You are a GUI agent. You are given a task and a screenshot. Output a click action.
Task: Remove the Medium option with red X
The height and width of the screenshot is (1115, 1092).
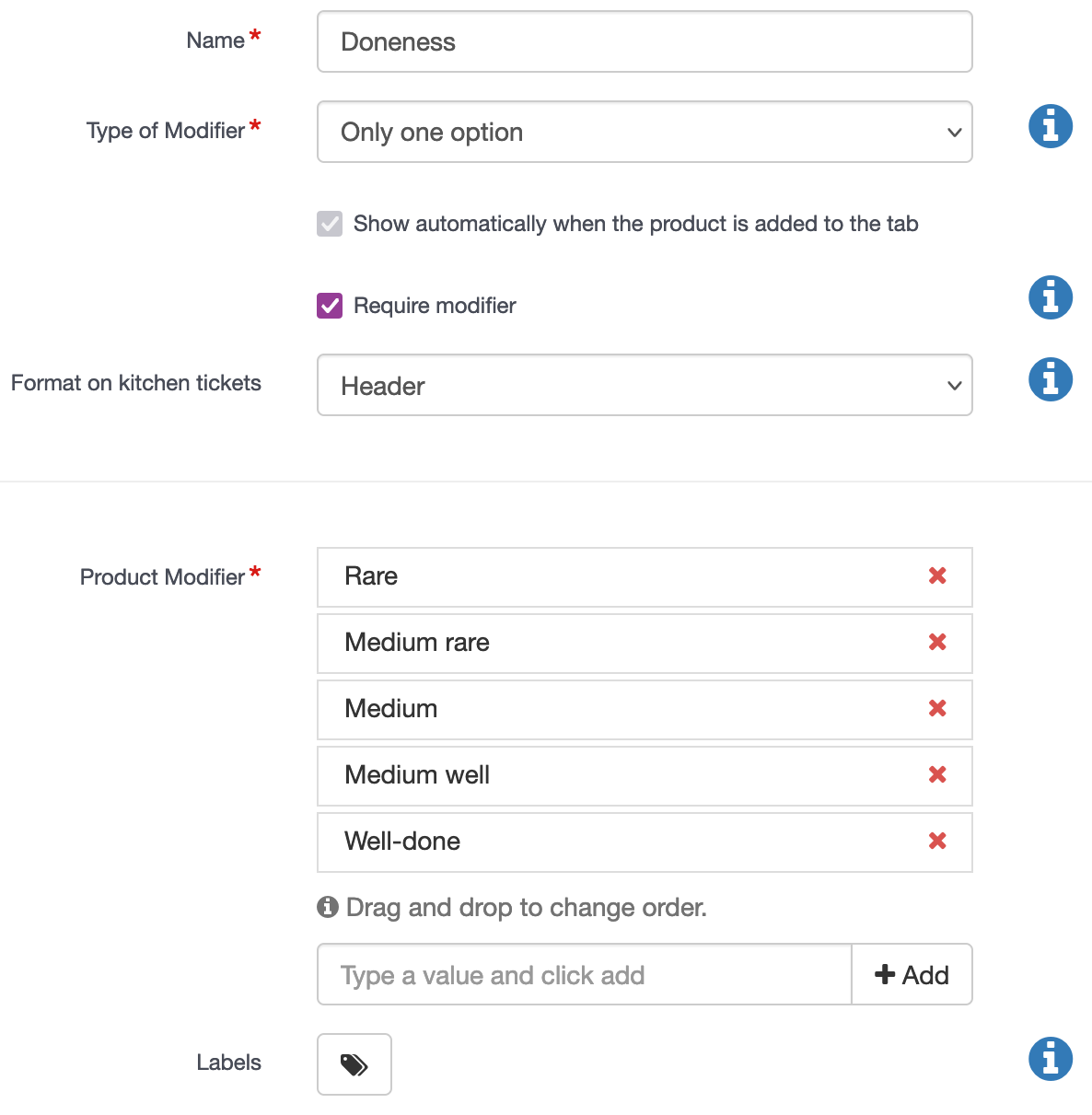point(937,709)
